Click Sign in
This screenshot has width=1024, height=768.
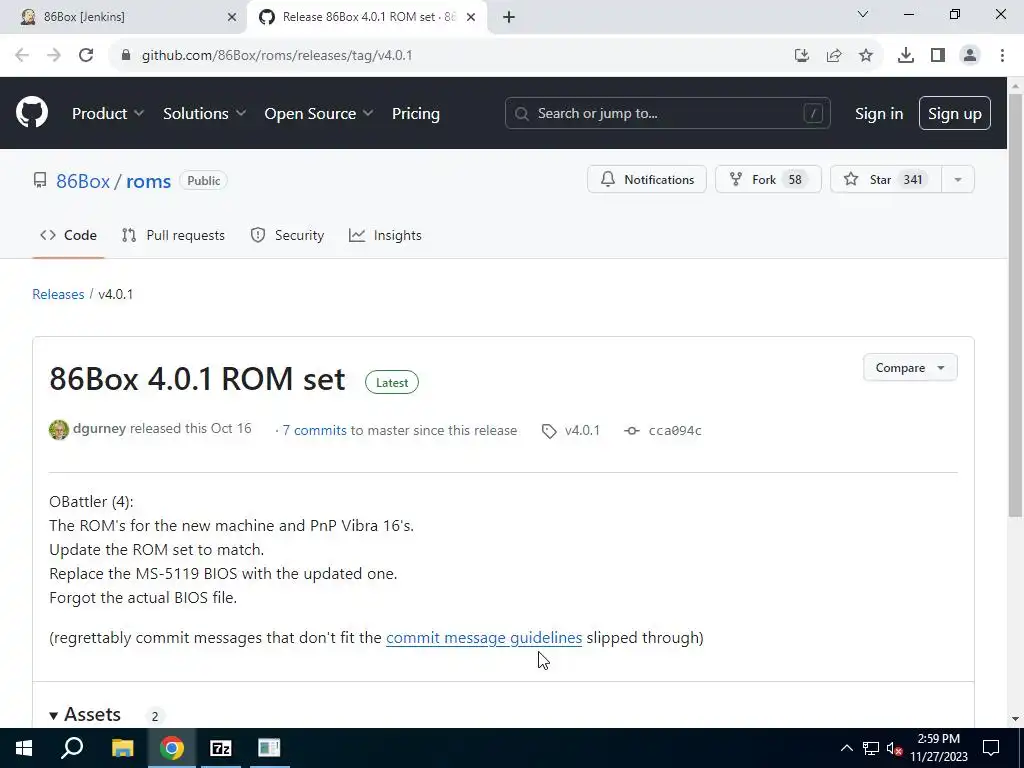click(x=879, y=114)
